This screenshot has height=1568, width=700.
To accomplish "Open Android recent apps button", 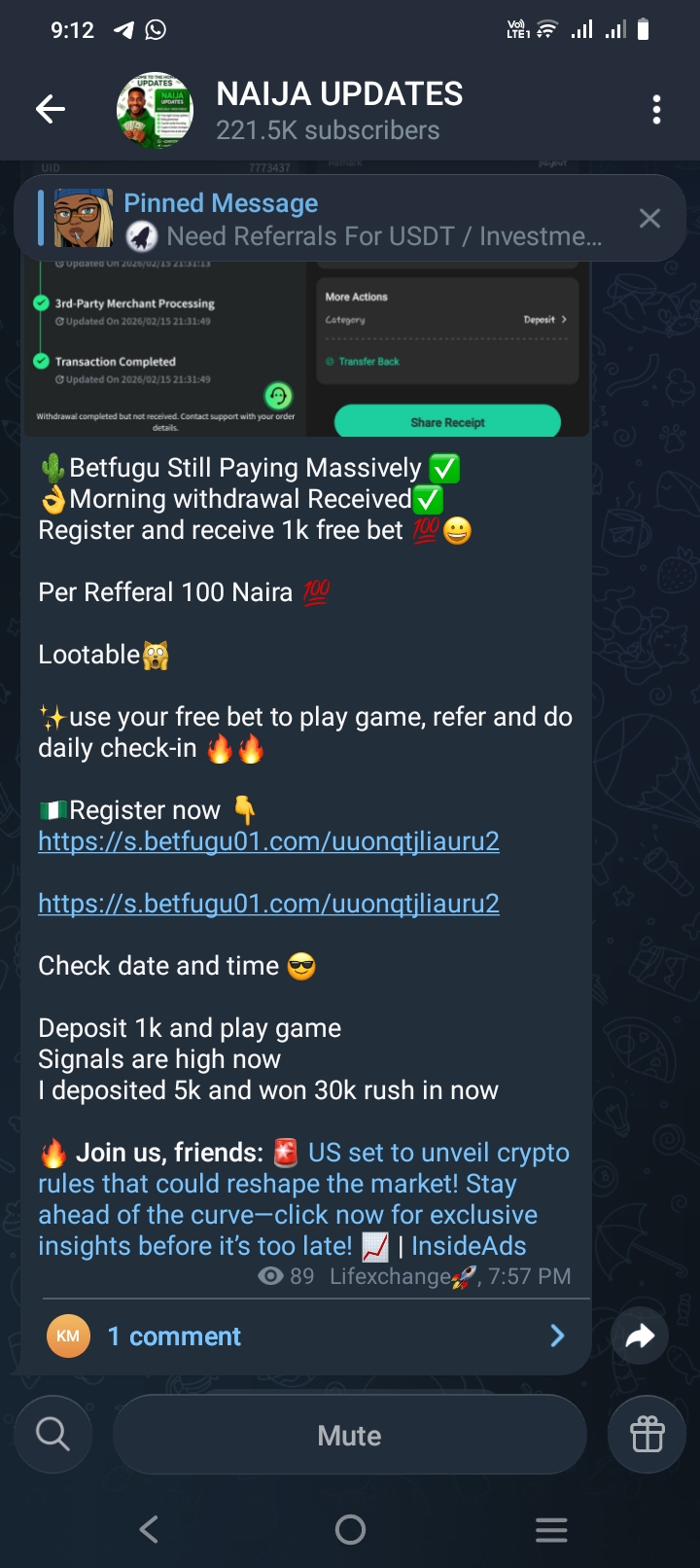I will pyautogui.click(x=551, y=1529).
